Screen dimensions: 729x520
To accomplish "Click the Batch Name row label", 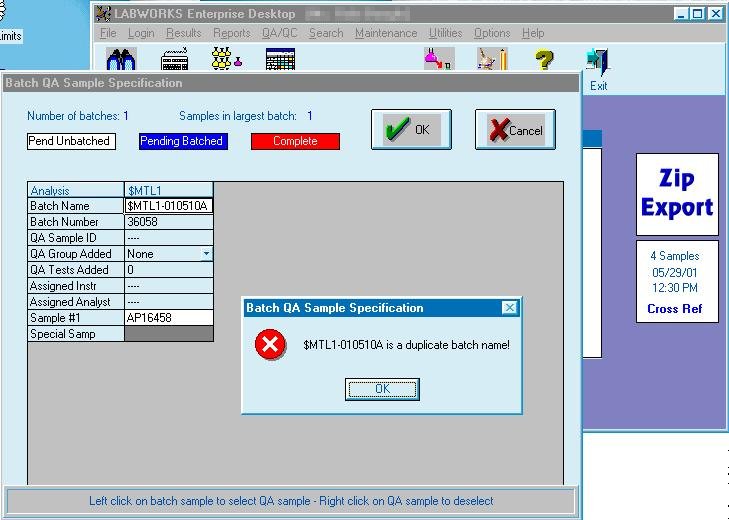I will pos(76,206).
